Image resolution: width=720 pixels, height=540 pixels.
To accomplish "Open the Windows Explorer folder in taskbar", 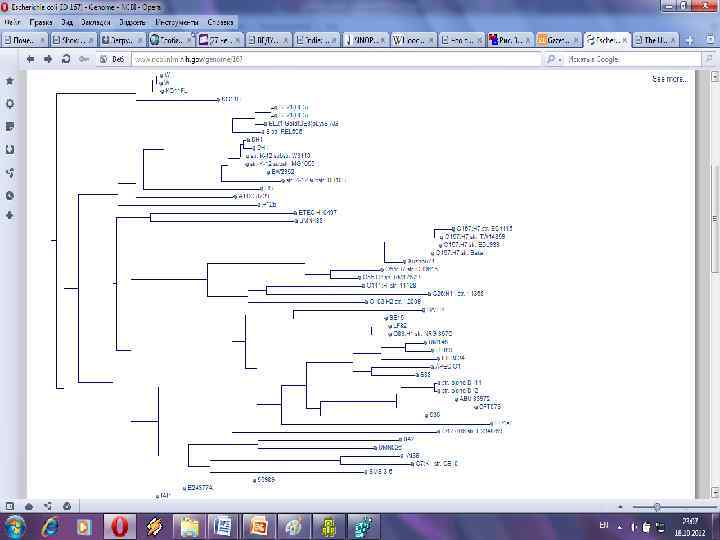I will 189,526.
